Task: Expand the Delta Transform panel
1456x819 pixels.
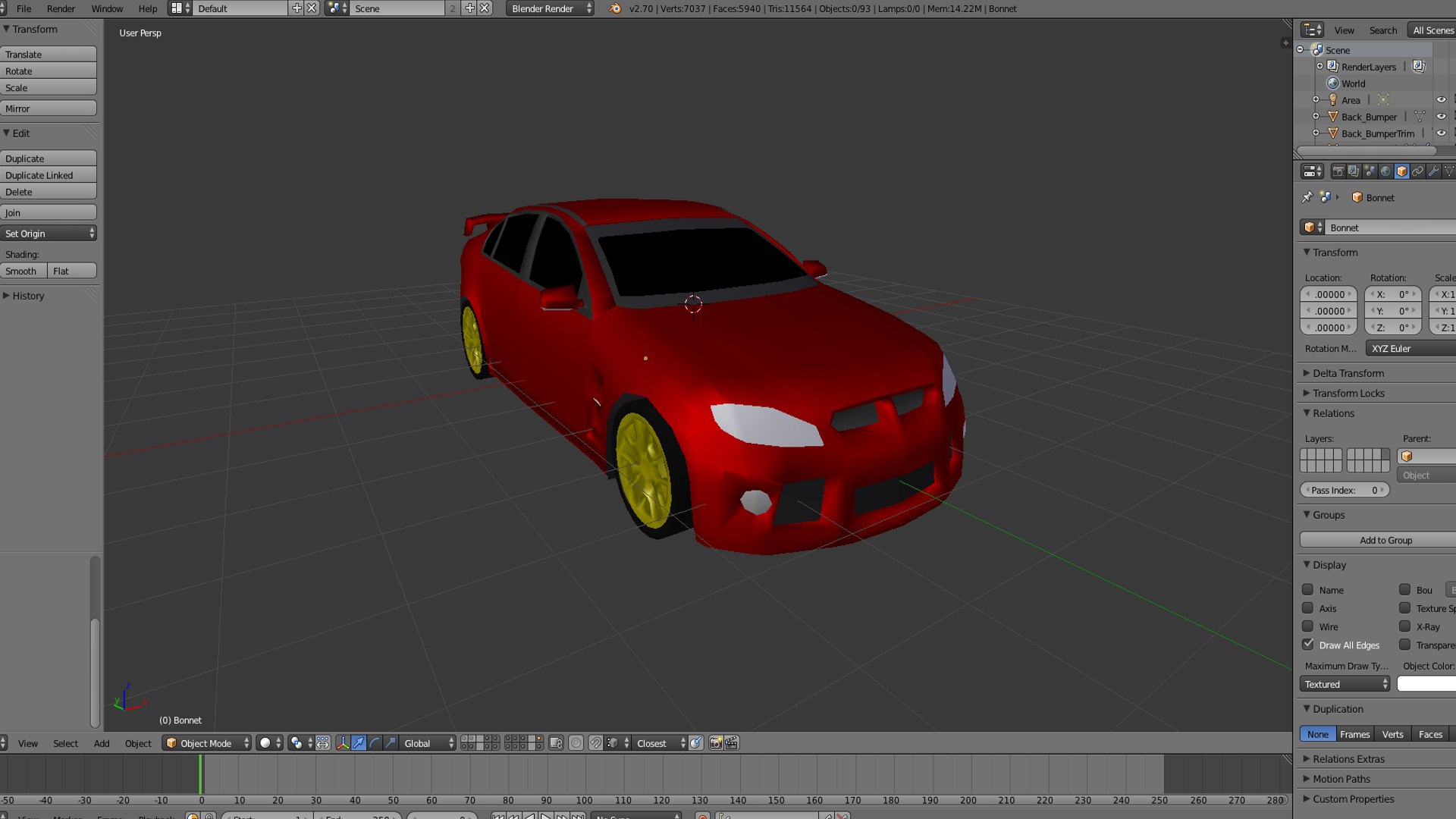Action: [x=1348, y=373]
